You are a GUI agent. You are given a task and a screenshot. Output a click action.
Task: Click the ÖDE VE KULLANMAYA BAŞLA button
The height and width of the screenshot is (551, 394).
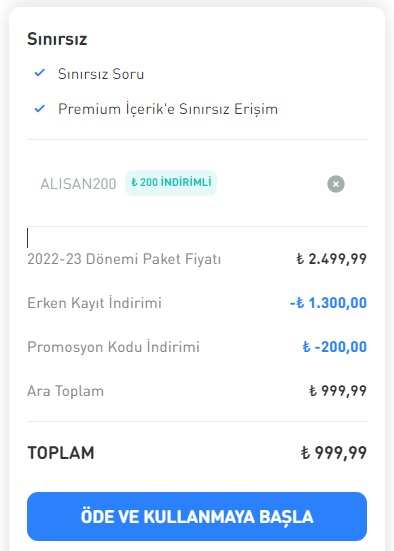tap(197, 516)
